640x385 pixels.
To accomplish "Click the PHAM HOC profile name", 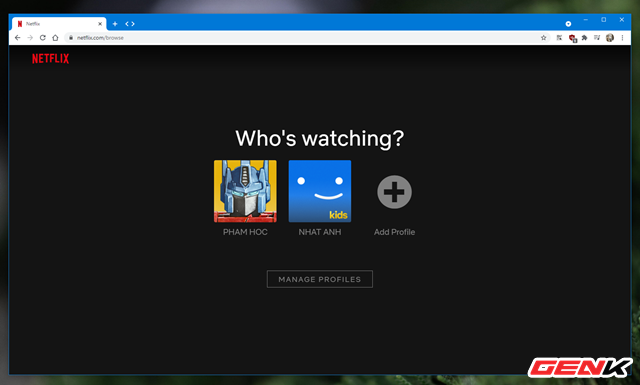I will 245,232.
